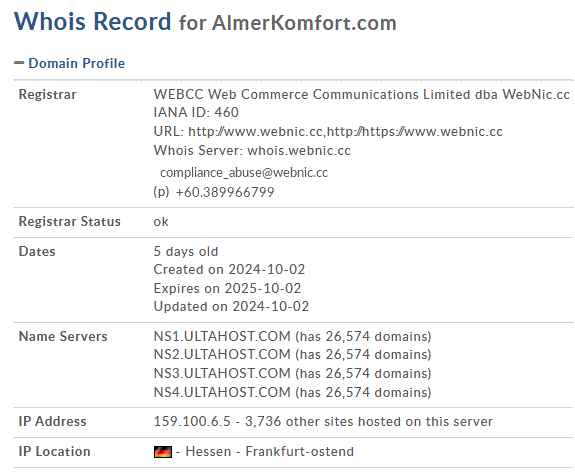Open the AlmerKomfort.com title text

tap(304, 23)
